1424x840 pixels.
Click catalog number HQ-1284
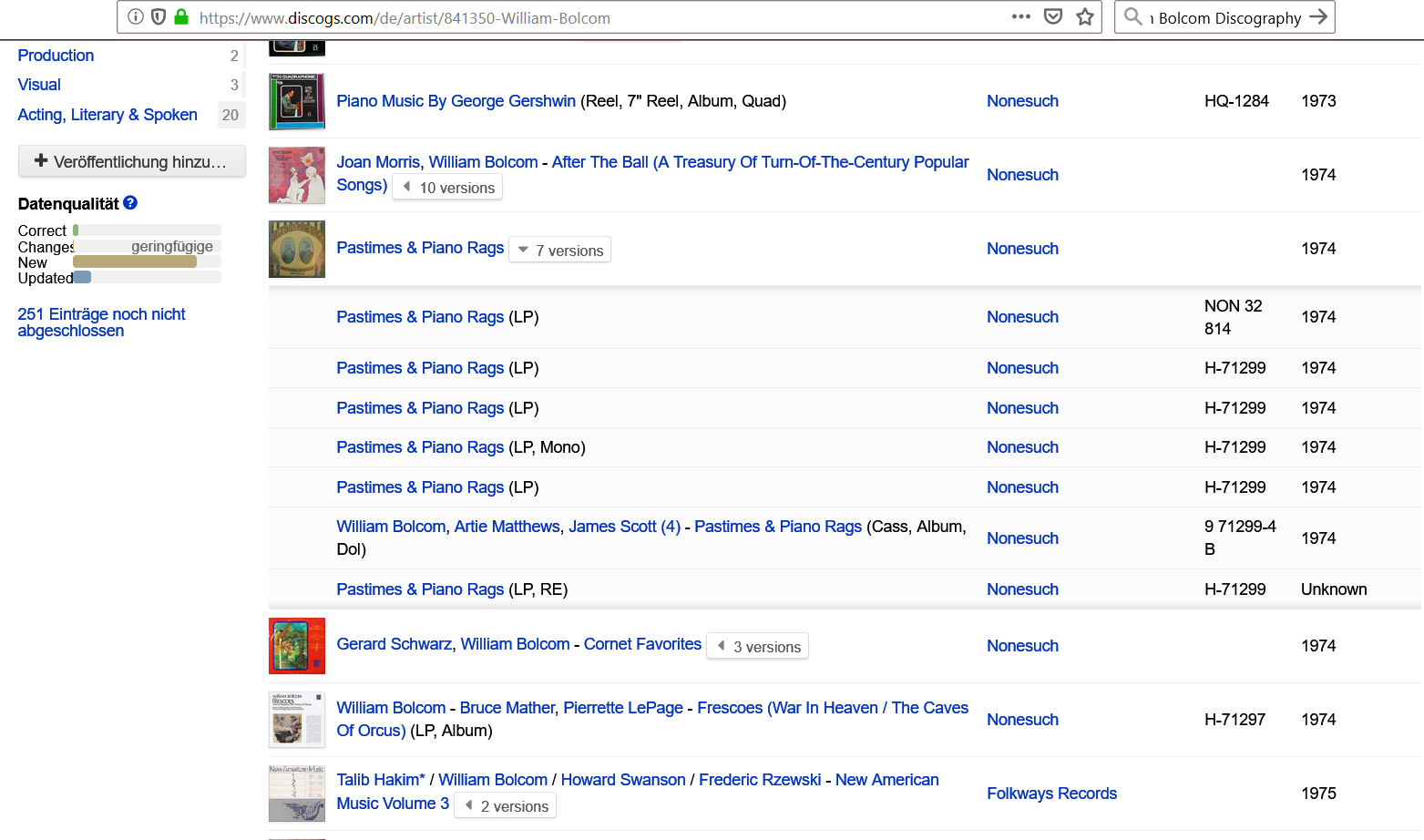click(1236, 101)
